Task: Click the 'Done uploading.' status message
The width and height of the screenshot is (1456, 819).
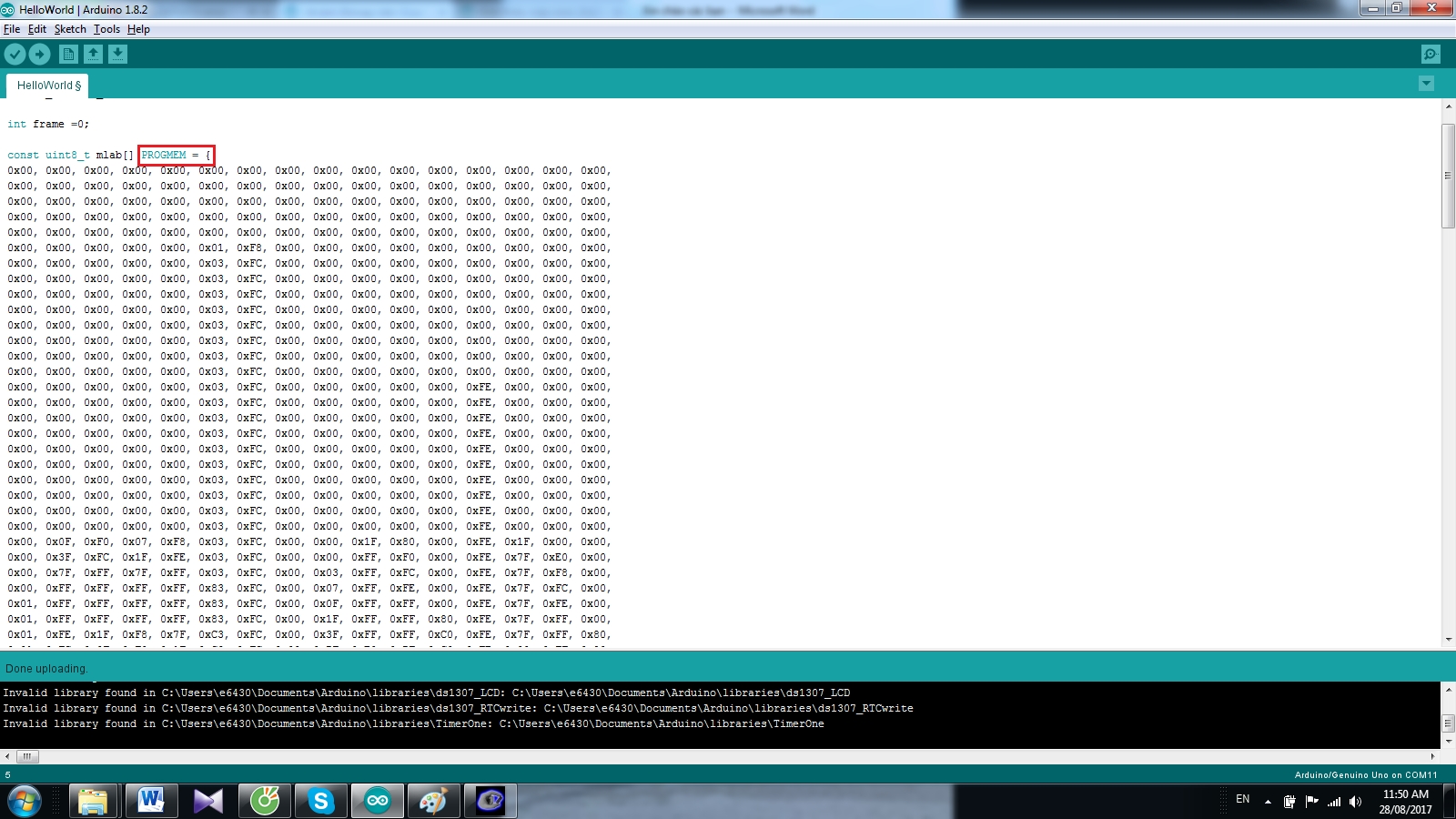Action: 46,668
